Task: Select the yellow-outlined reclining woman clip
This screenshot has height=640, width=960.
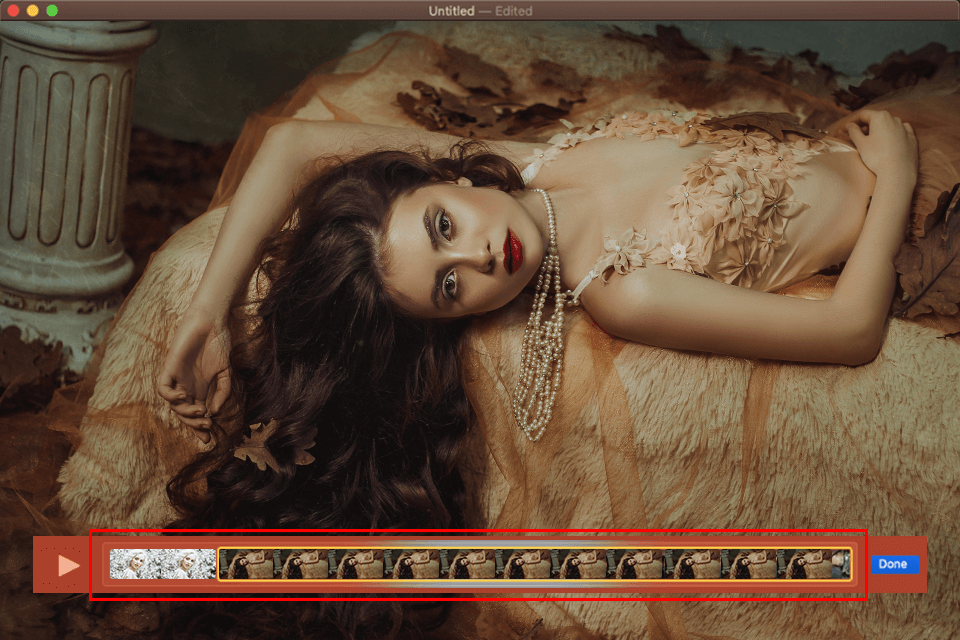Action: [x=534, y=564]
